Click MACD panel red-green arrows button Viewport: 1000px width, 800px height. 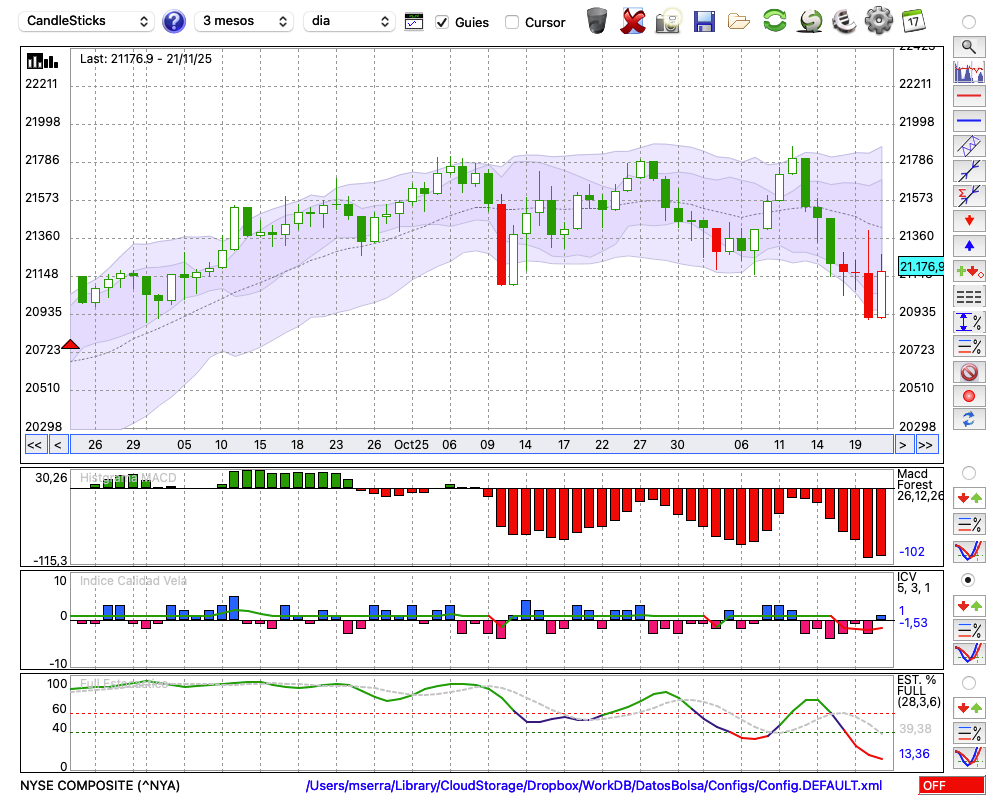click(x=969, y=498)
